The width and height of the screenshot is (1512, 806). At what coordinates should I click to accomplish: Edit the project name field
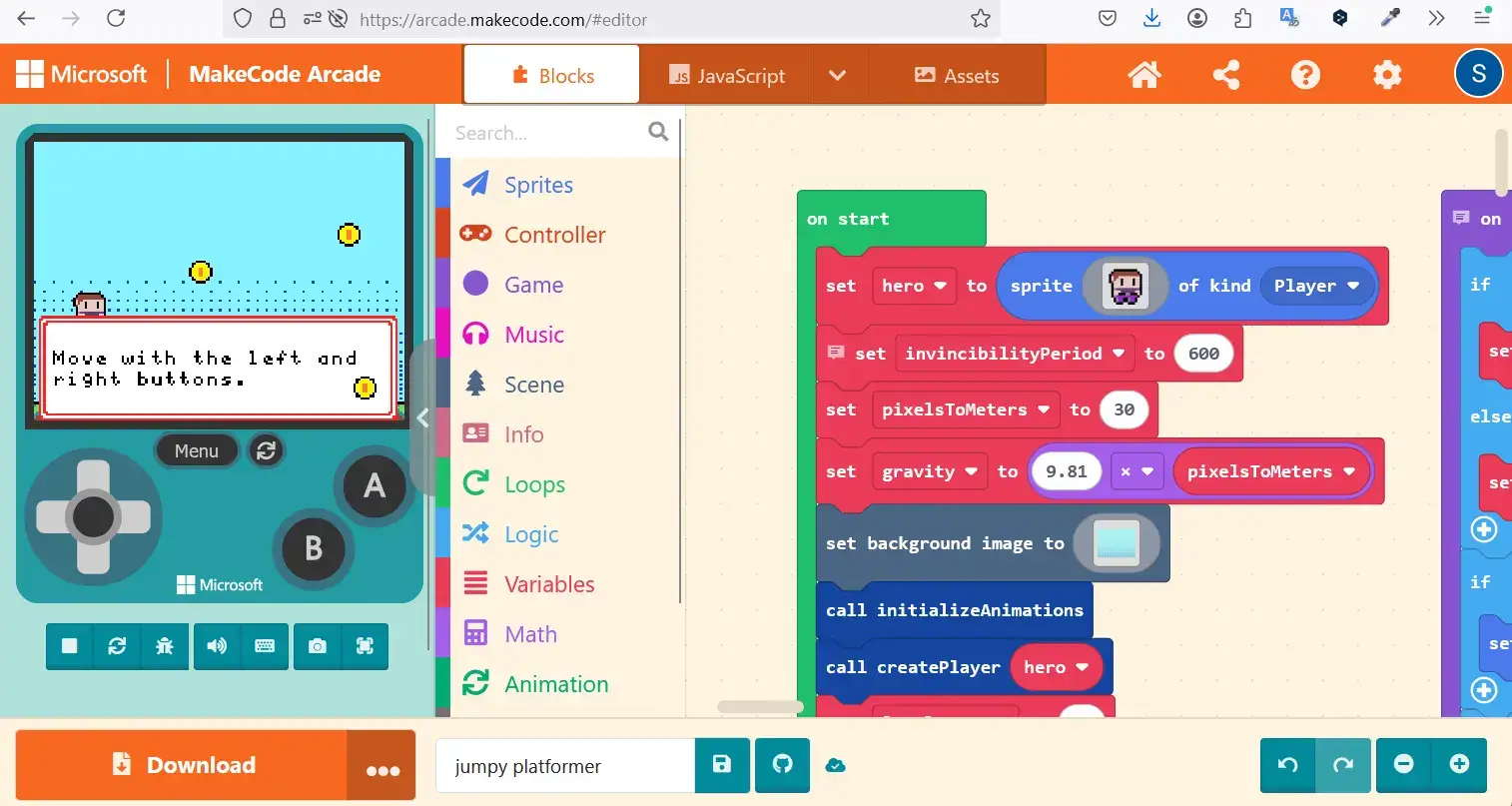pyautogui.click(x=565, y=766)
